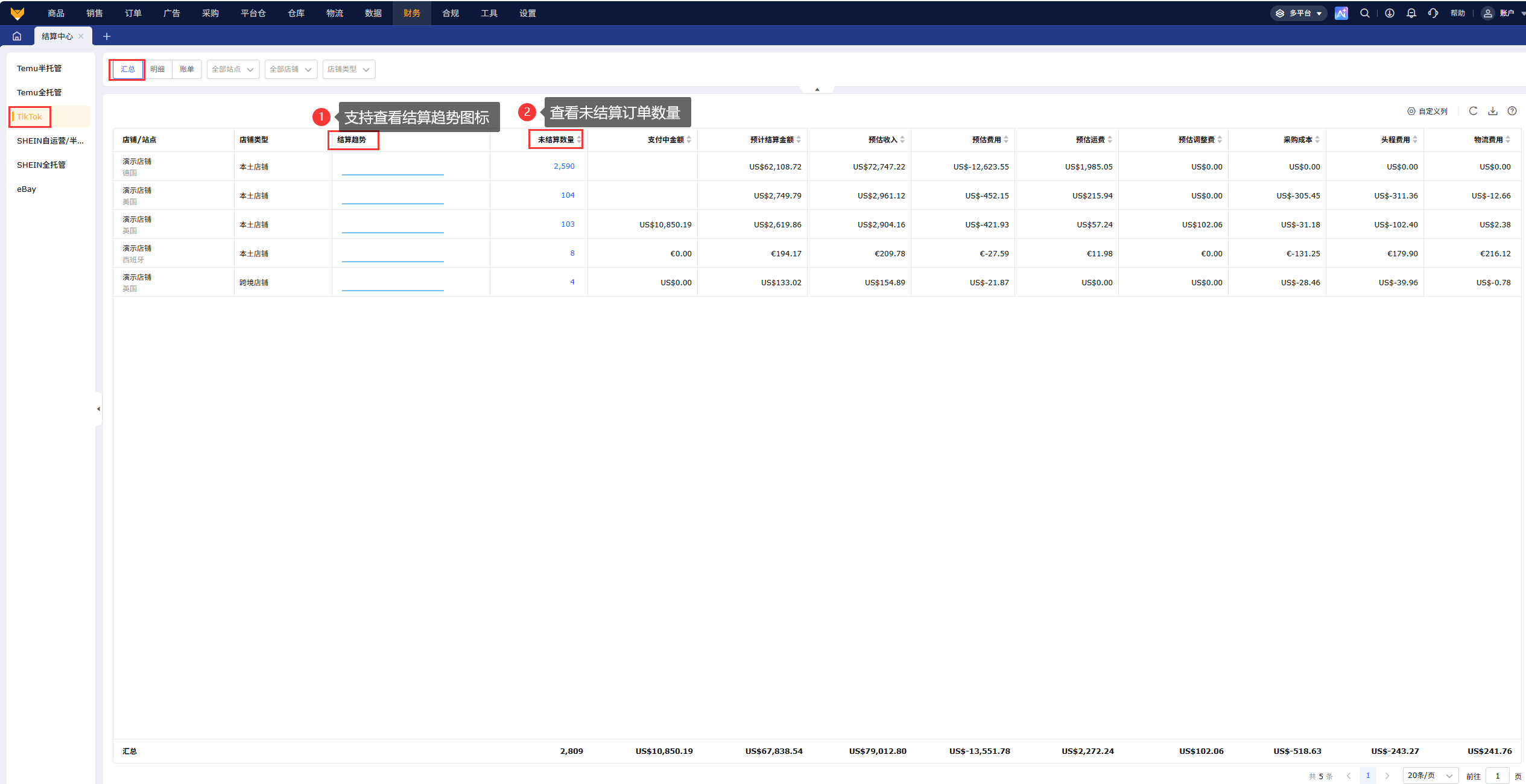Open 自定义列 column settings
The height and width of the screenshot is (784, 1526).
coord(1428,111)
